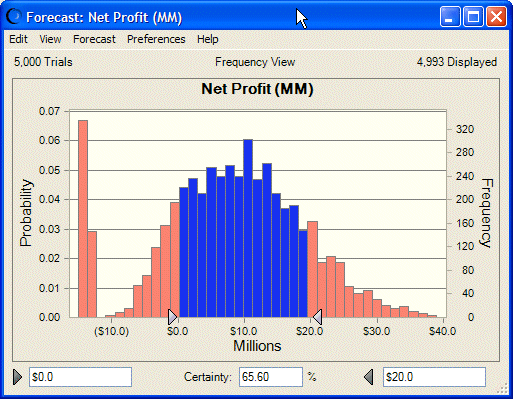Click the 320 frequency axis value

coord(465,129)
